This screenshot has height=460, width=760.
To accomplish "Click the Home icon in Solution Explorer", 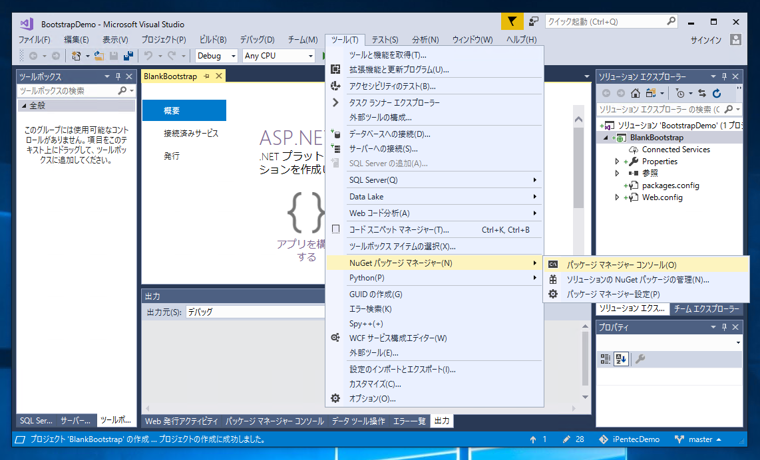I will point(635,93).
